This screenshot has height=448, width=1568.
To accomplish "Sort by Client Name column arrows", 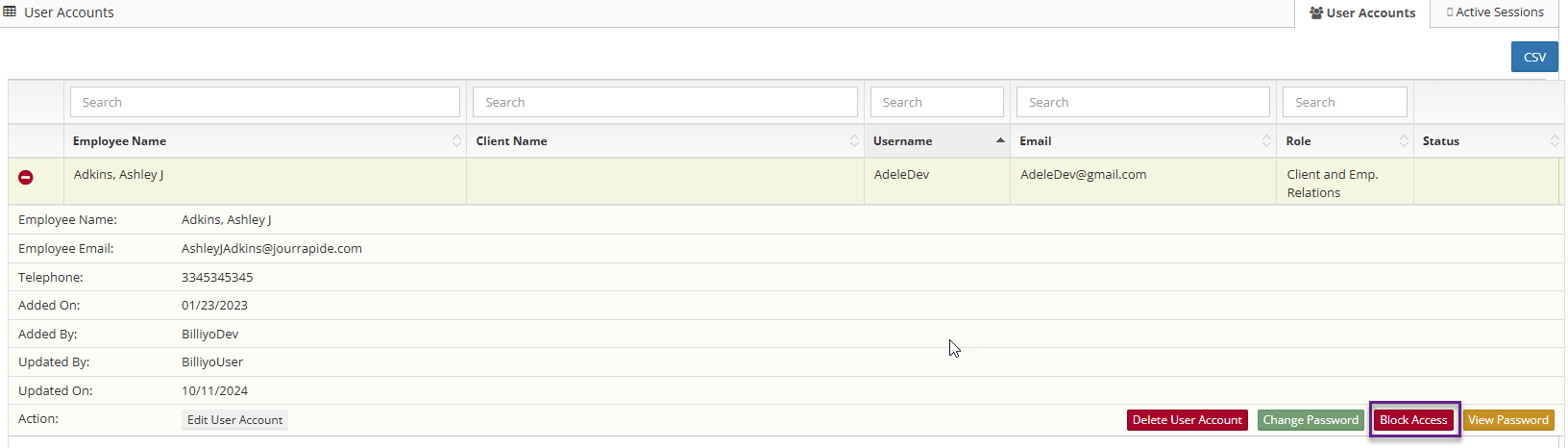I will pos(854,141).
